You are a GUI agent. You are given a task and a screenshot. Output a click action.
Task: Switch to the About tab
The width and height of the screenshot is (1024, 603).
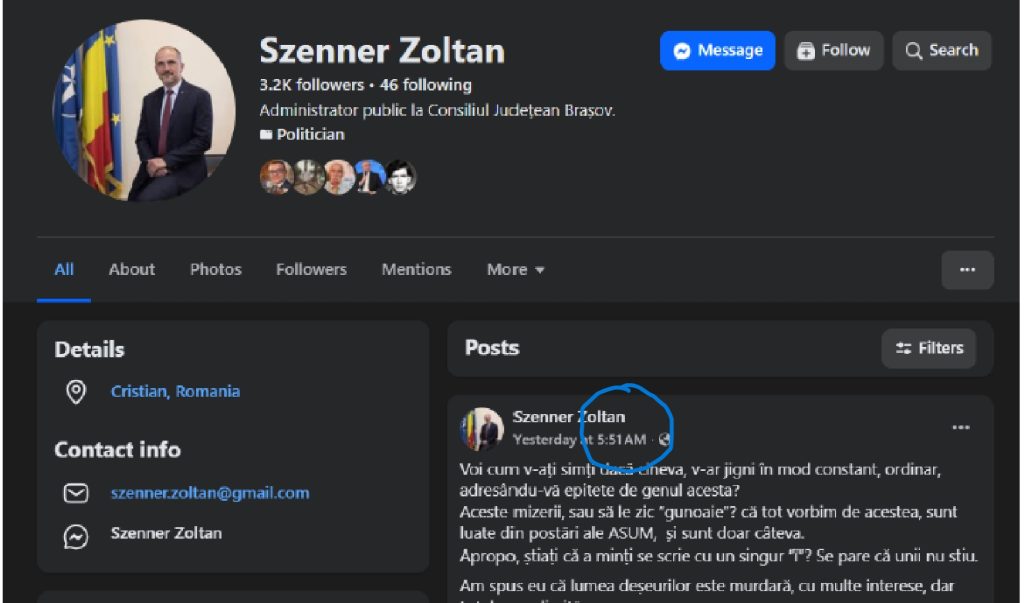(x=132, y=270)
